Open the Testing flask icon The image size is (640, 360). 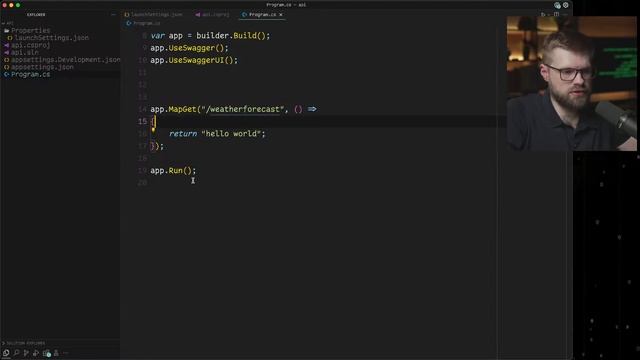click(x=56, y=353)
